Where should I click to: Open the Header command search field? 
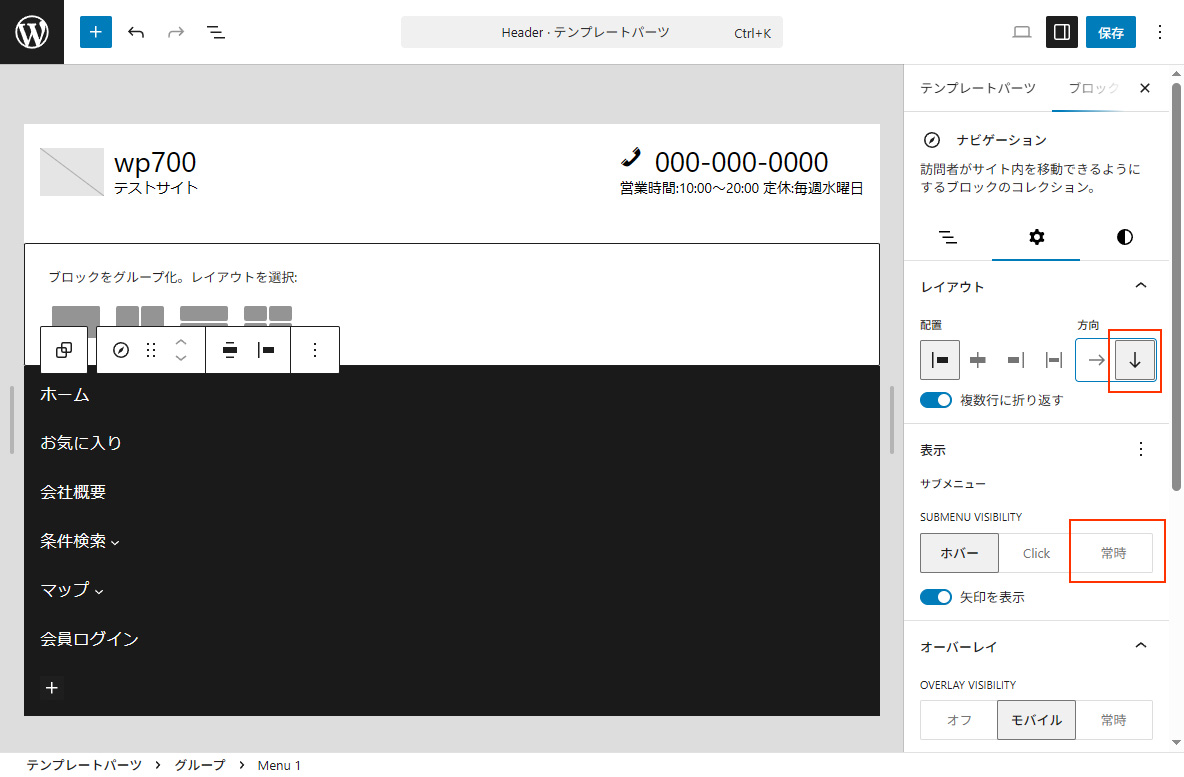point(592,32)
